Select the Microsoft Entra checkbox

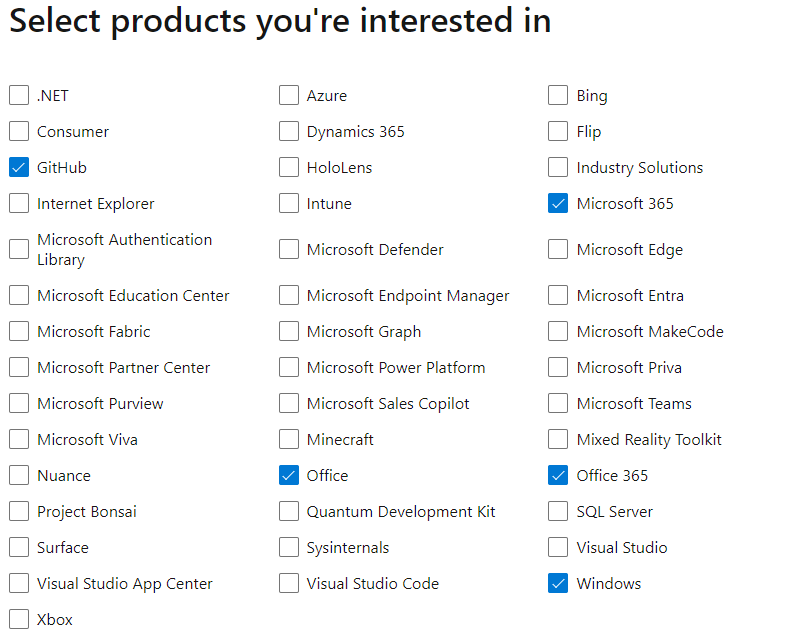(558, 295)
